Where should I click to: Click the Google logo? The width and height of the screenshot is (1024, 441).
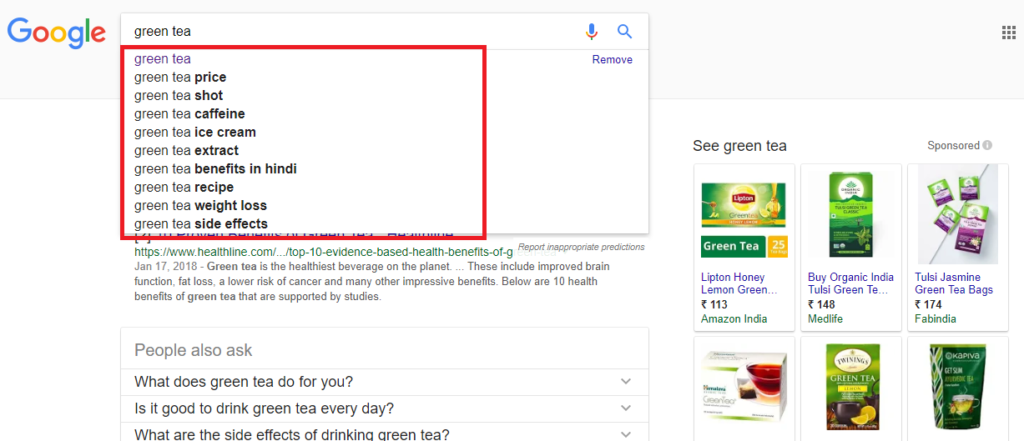[x=56, y=33]
